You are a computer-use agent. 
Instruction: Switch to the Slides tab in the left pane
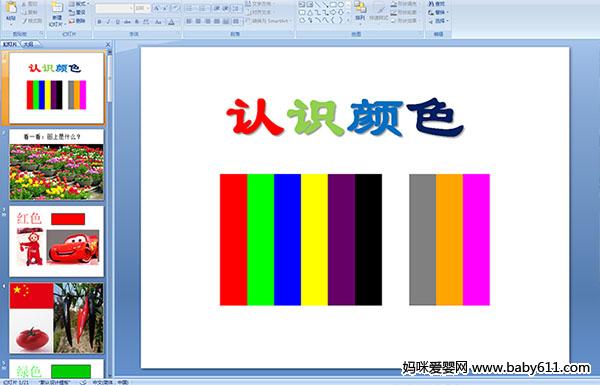(x=10, y=44)
